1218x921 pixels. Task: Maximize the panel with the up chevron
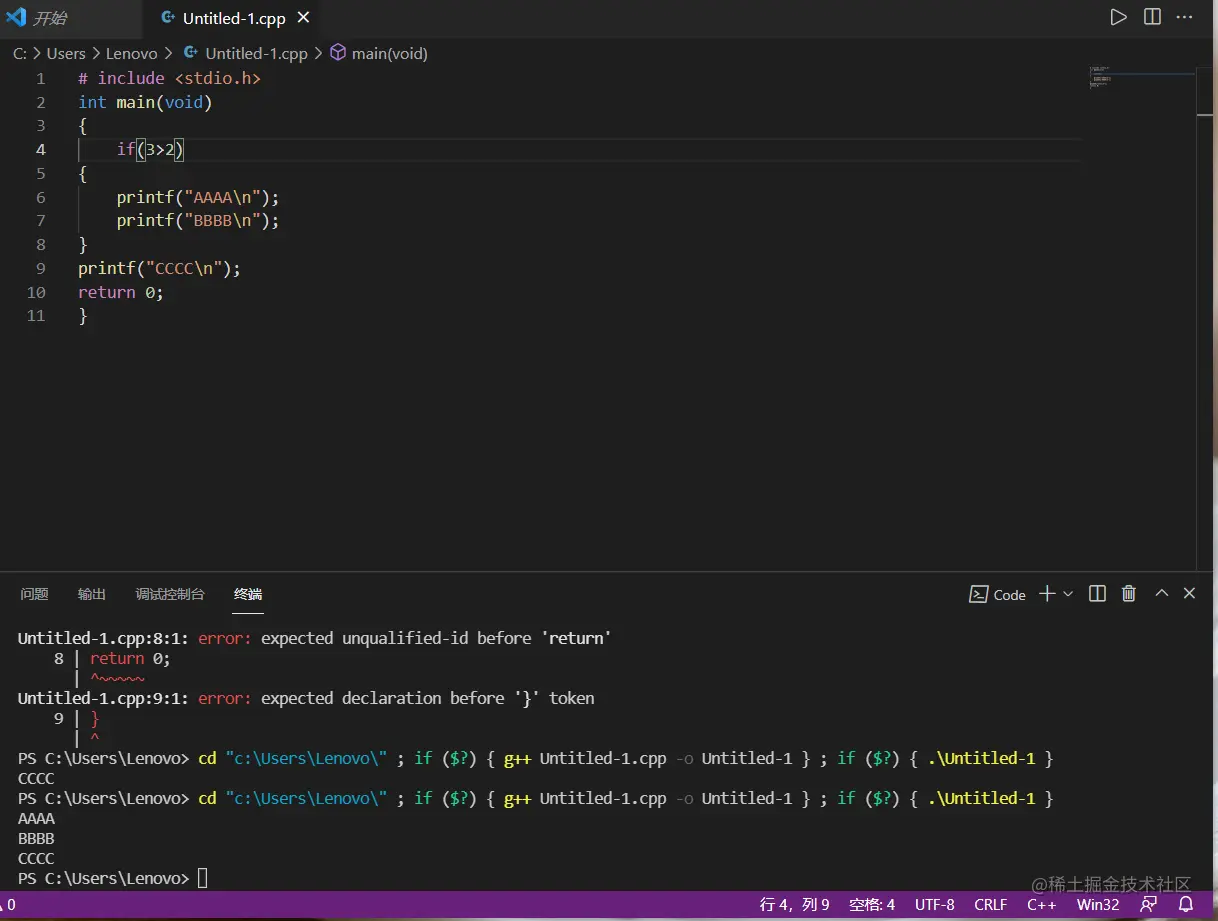1161,594
